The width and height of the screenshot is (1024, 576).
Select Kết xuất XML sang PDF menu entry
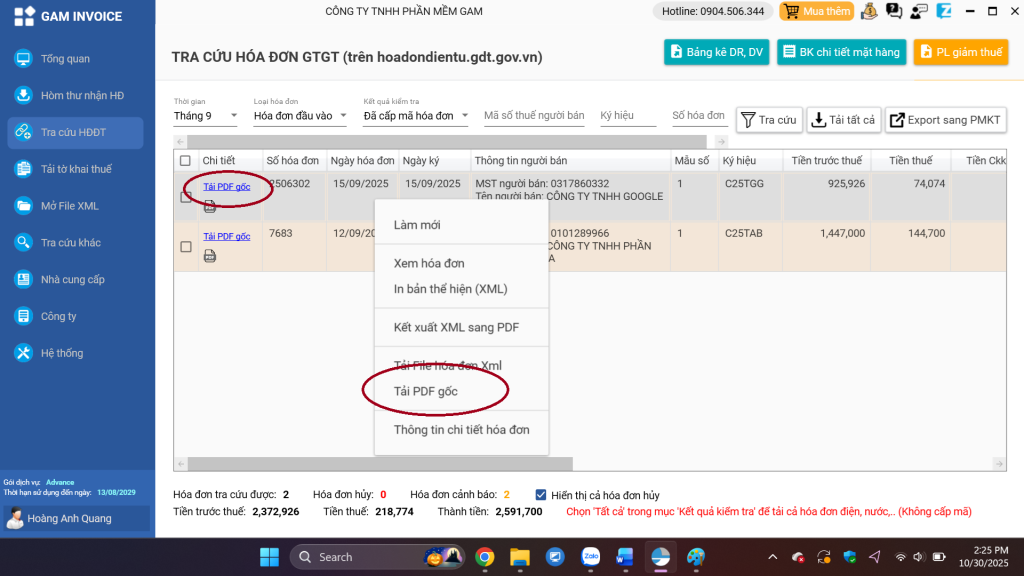point(456,327)
